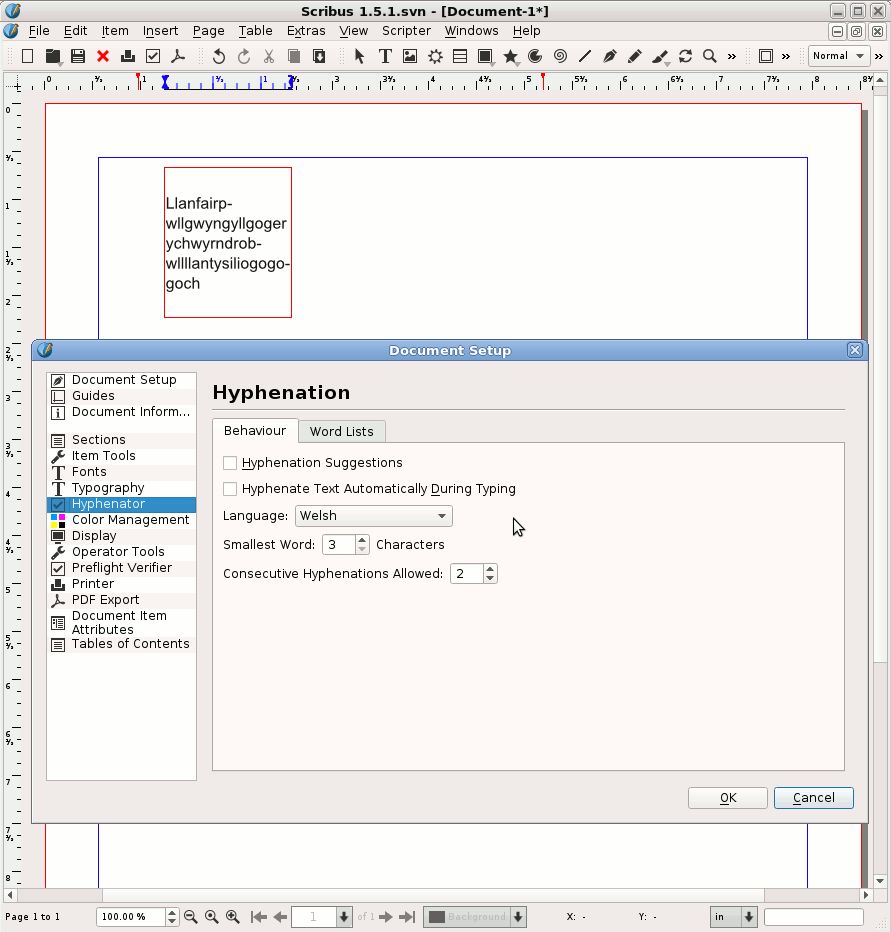Open the Language dropdown showing Welsh
Image resolution: width=891 pixels, height=932 pixels.
[x=373, y=516]
